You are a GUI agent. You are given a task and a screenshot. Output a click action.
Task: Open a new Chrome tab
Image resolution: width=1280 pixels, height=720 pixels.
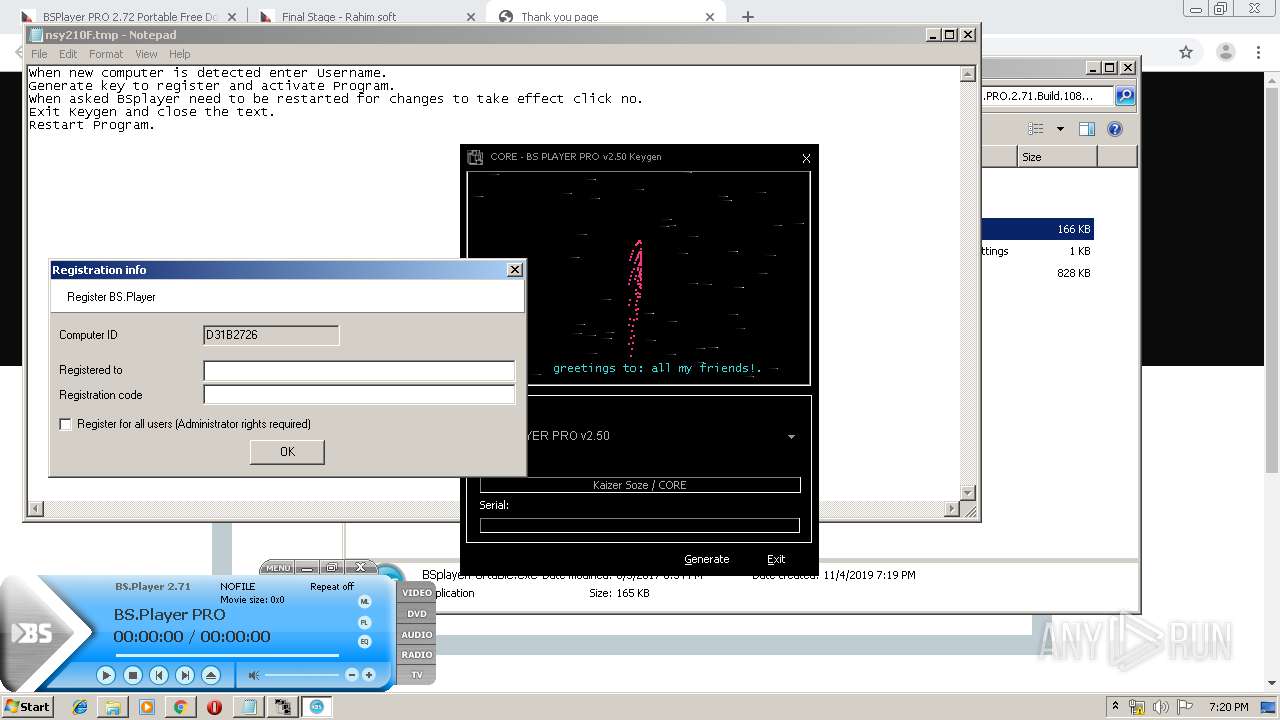click(748, 16)
